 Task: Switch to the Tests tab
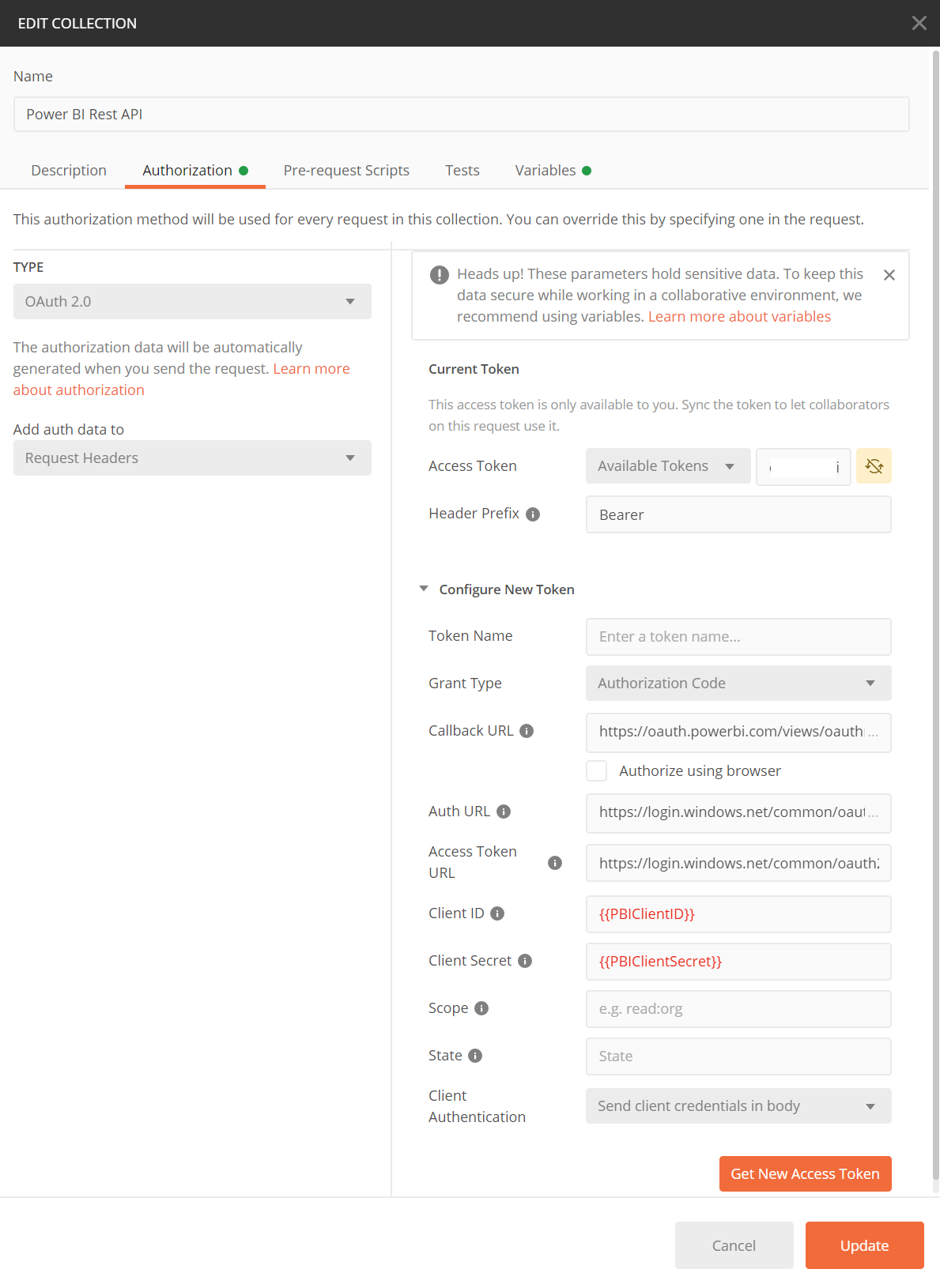tap(462, 170)
